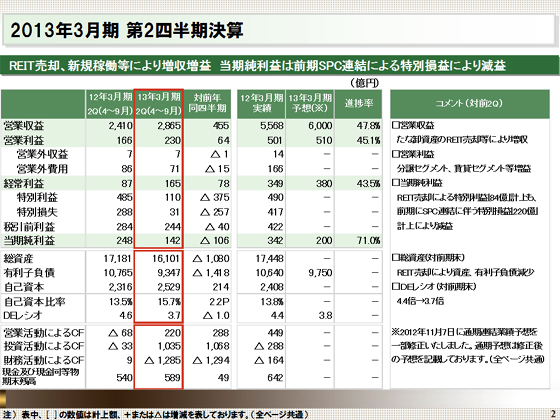Click the 注) 表中 footer note

pyautogui.click(x=155, y=415)
